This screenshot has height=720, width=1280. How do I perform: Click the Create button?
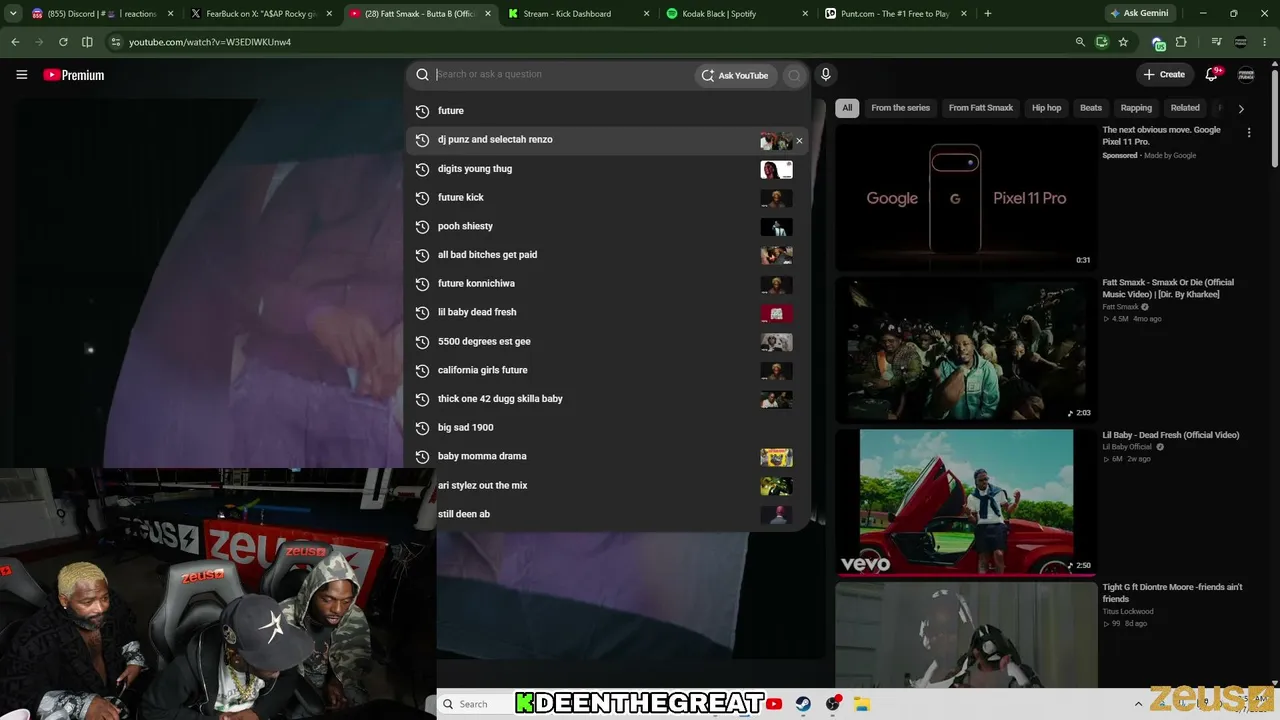coord(1164,74)
